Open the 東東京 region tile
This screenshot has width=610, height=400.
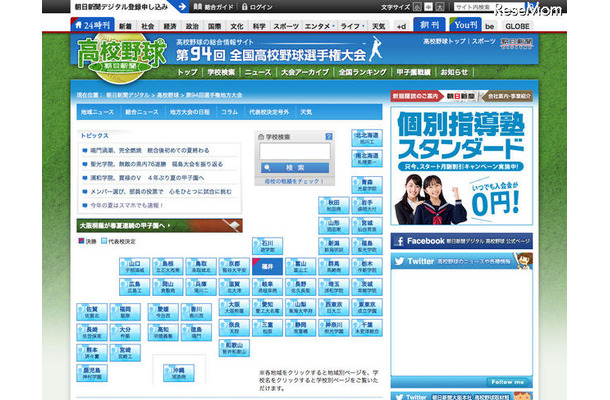(366, 307)
